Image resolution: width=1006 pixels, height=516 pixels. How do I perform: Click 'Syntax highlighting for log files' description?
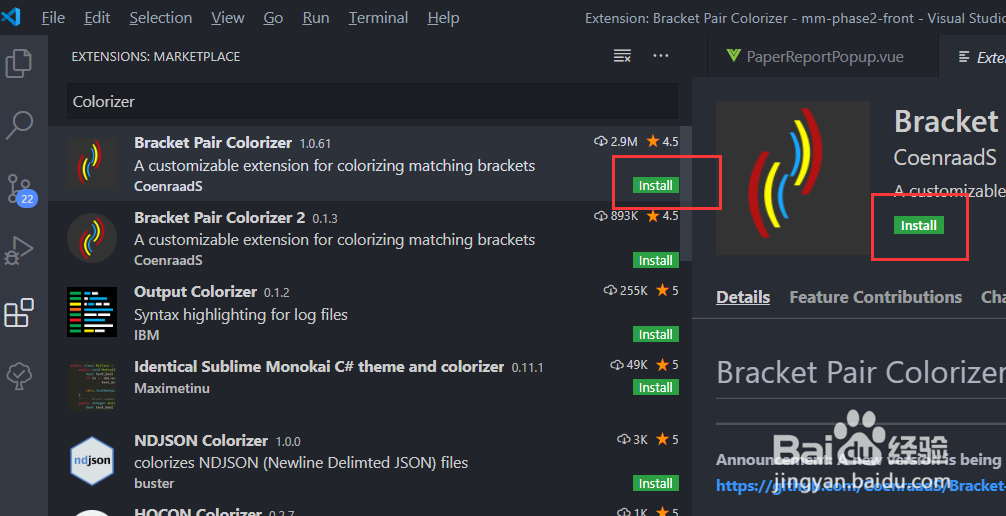241,315
